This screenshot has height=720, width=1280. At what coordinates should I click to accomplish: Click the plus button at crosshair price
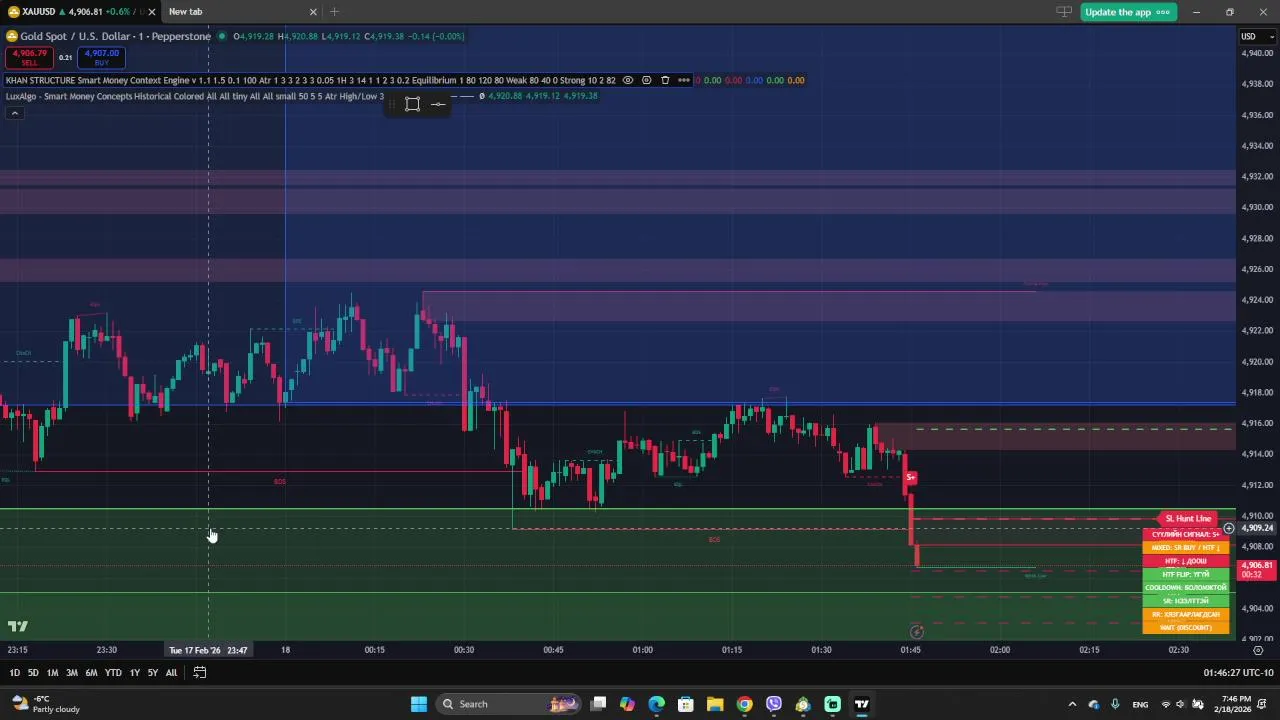tap(1228, 528)
